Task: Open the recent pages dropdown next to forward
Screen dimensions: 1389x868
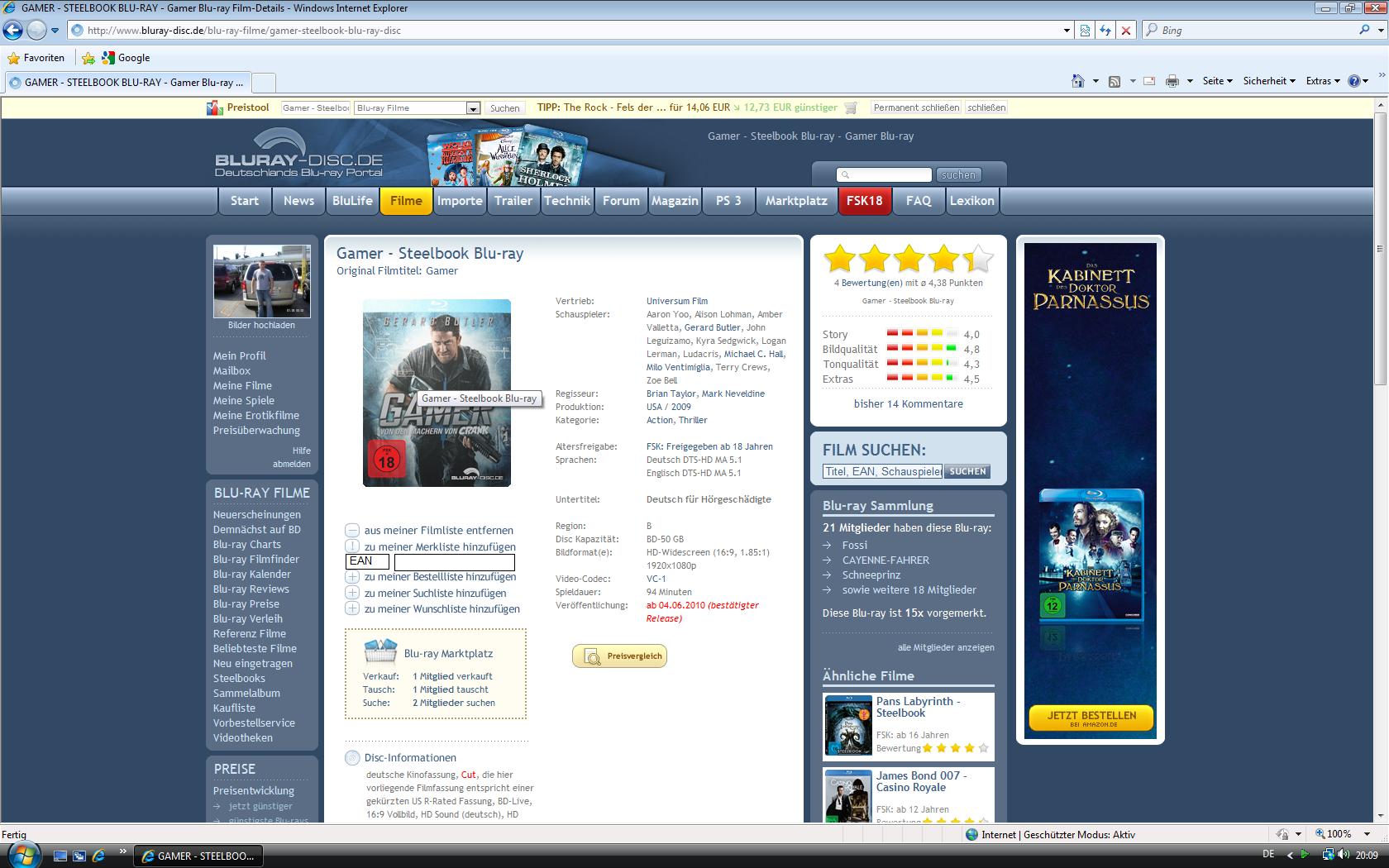Action: pyautogui.click(x=55, y=30)
